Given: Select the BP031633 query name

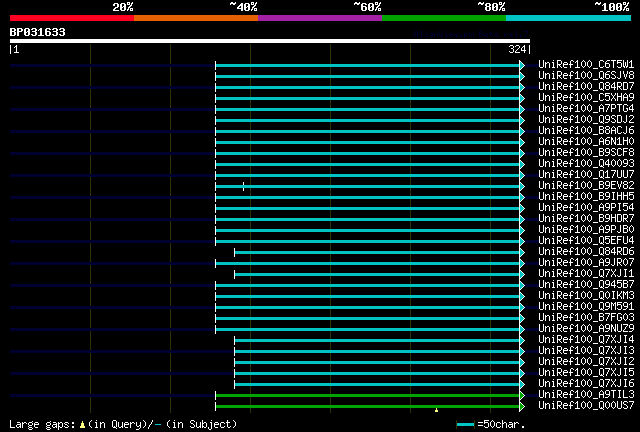Looking at the screenshot, I should pyautogui.click(x=38, y=32).
